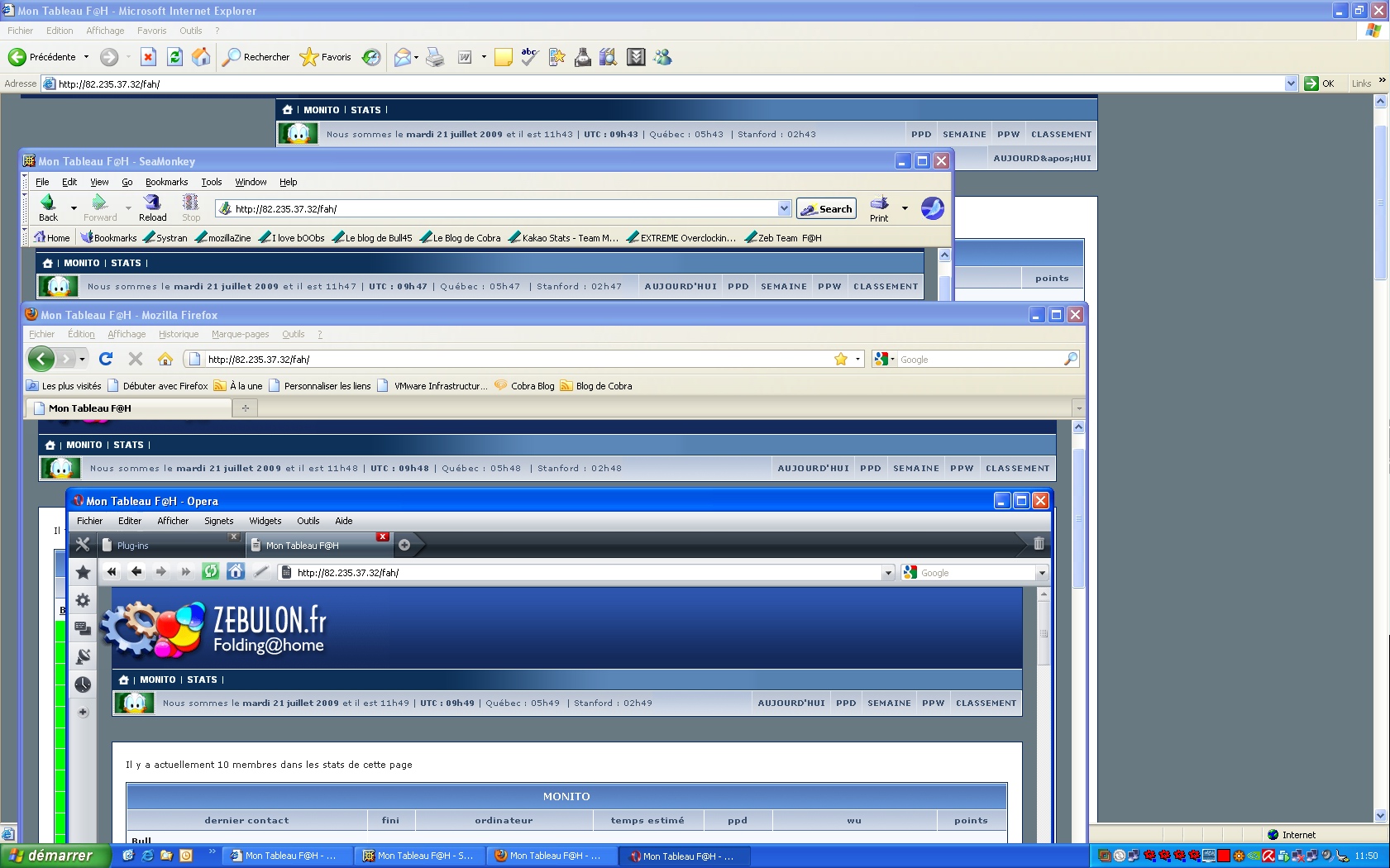Toggle Opera side panel with wrench icon
The width and height of the screenshot is (1390, 868).
(83, 544)
